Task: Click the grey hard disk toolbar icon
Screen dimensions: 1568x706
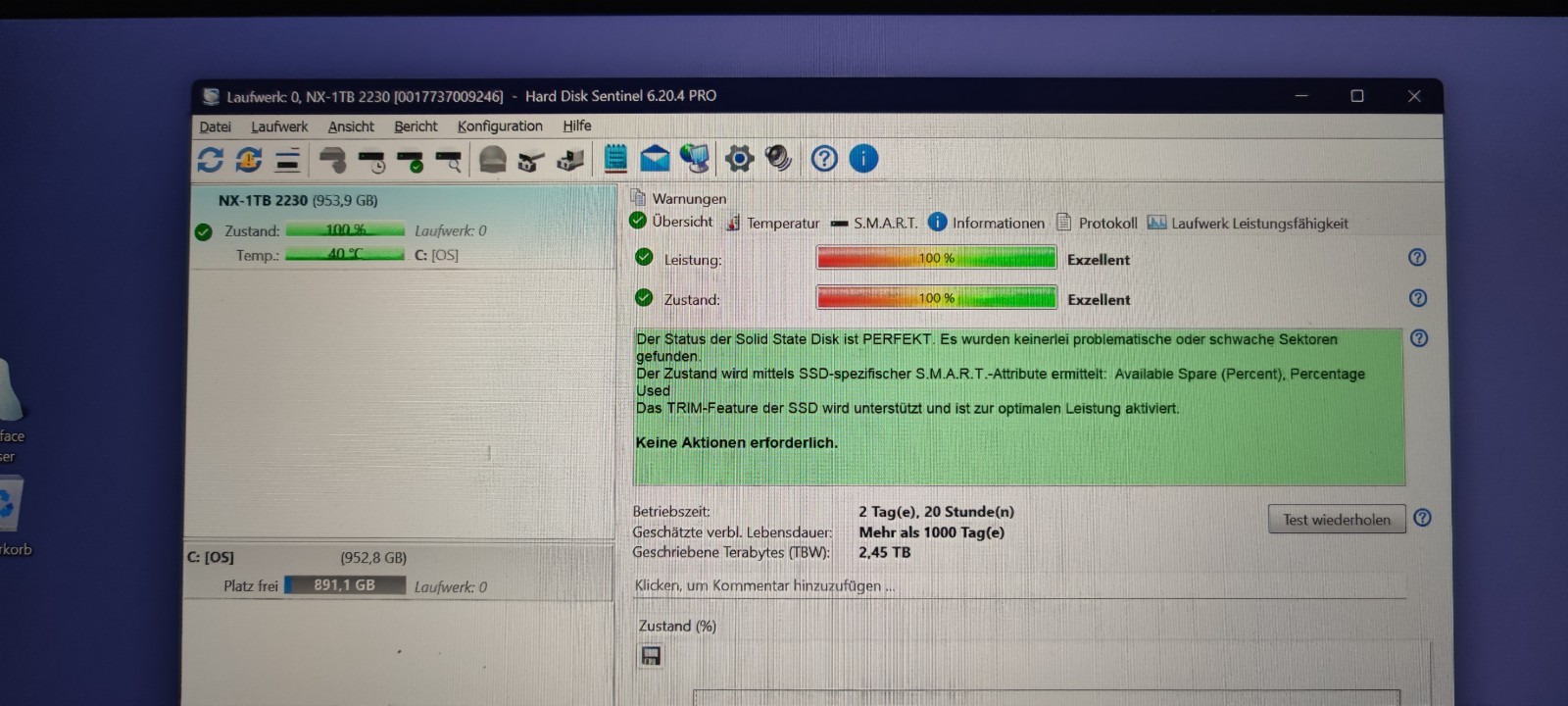Action: click(333, 159)
